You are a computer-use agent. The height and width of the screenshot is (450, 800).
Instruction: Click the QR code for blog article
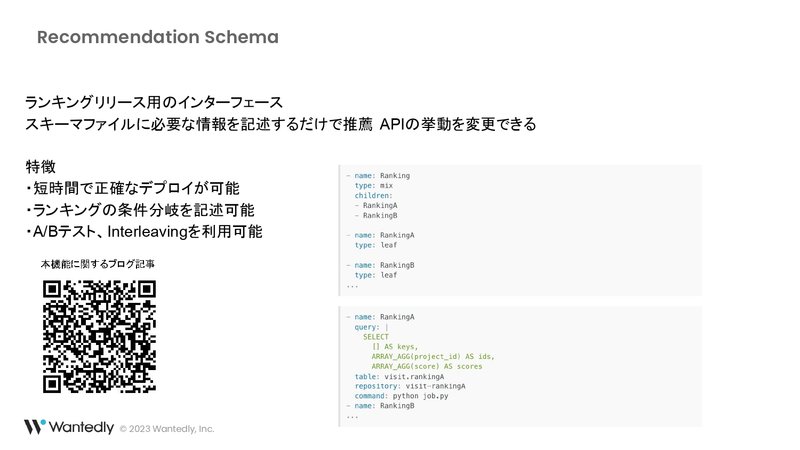[x=99, y=336]
